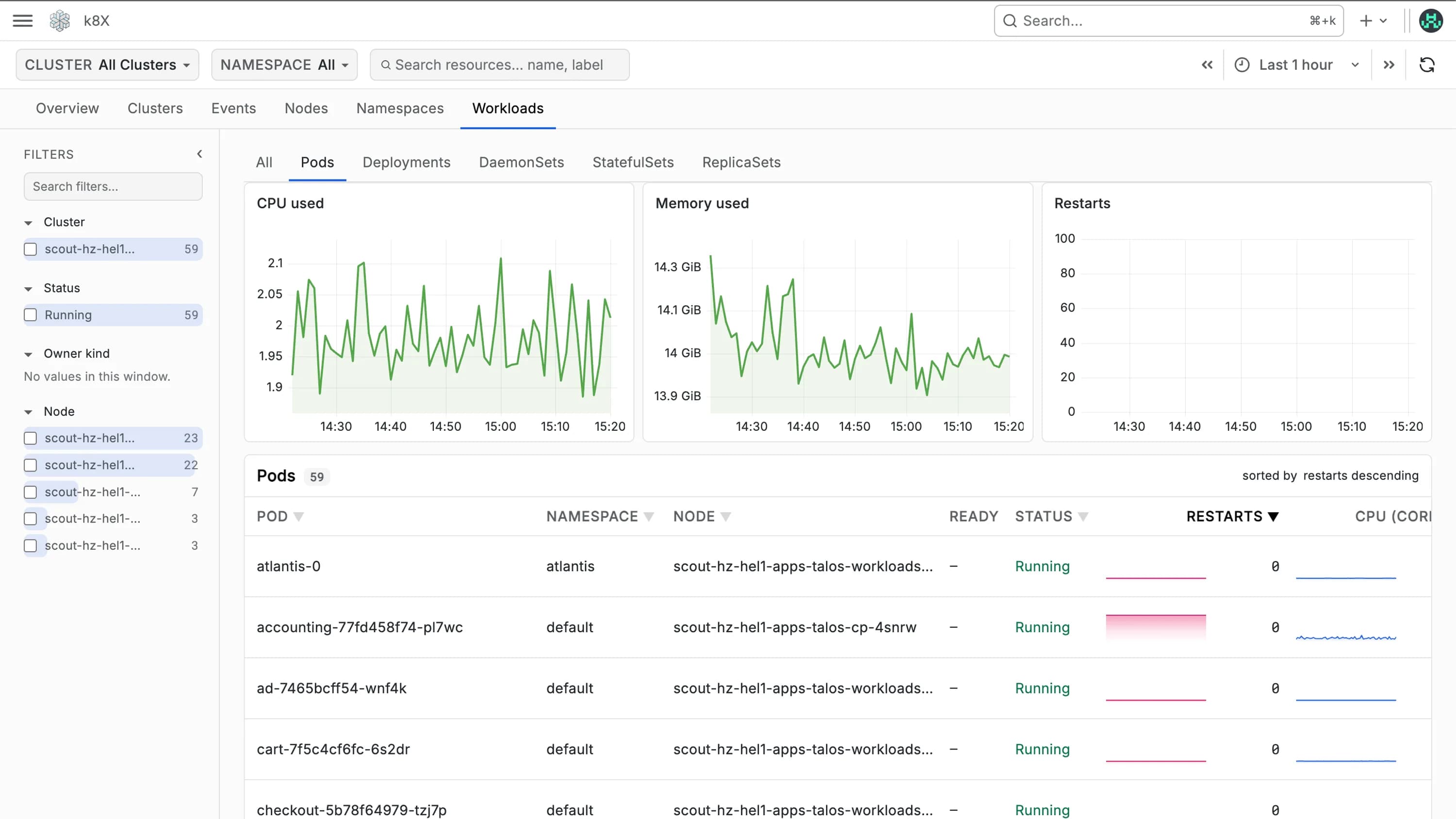
Task: Open the atlantis-0 pod row
Action: pyautogui.click(x=838, y=566)
